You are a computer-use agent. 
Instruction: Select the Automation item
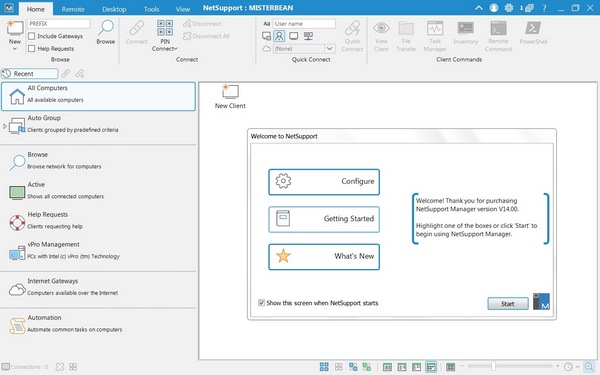coord(98,324)
